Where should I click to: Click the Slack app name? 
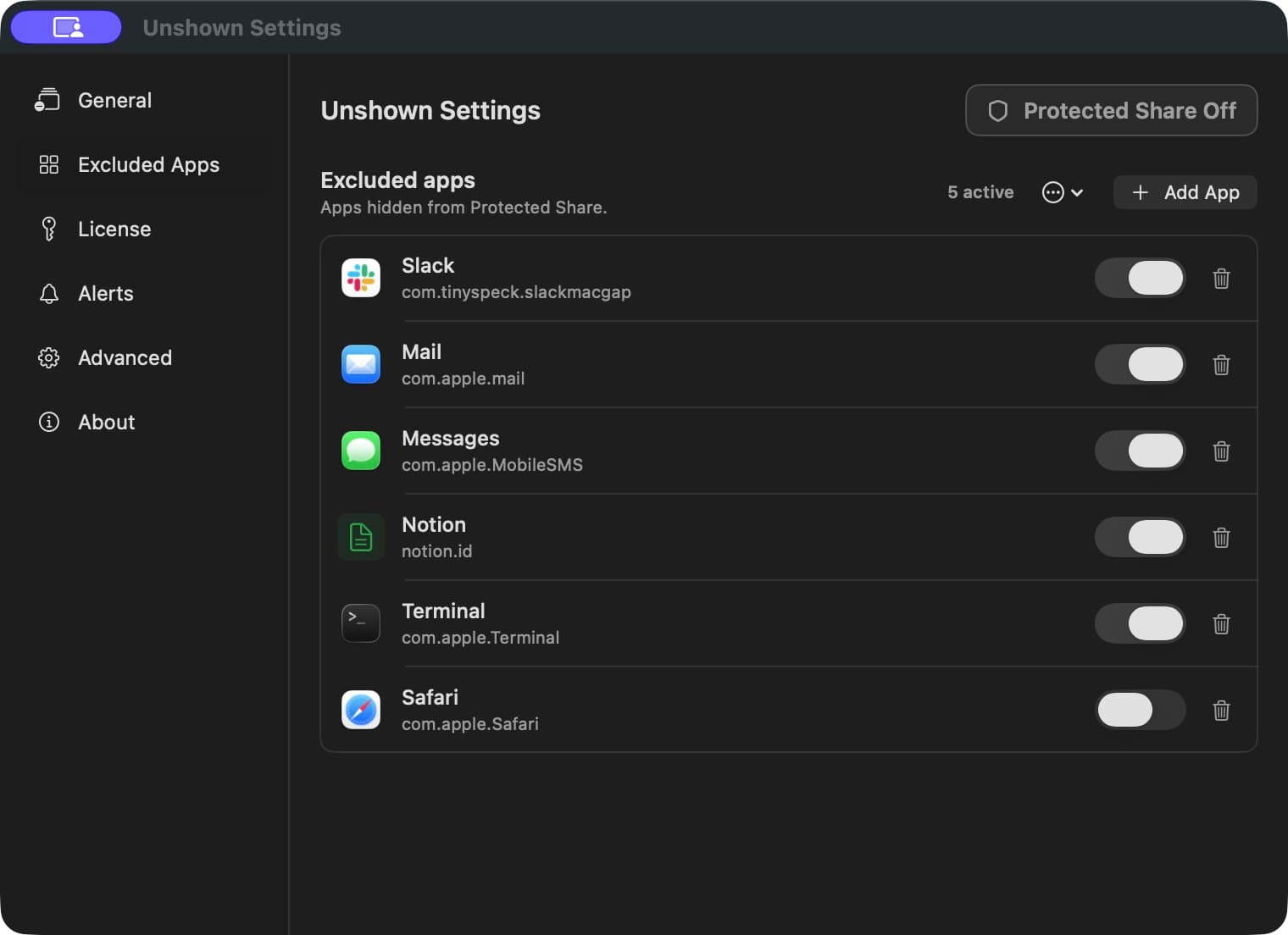coord(428,265)
